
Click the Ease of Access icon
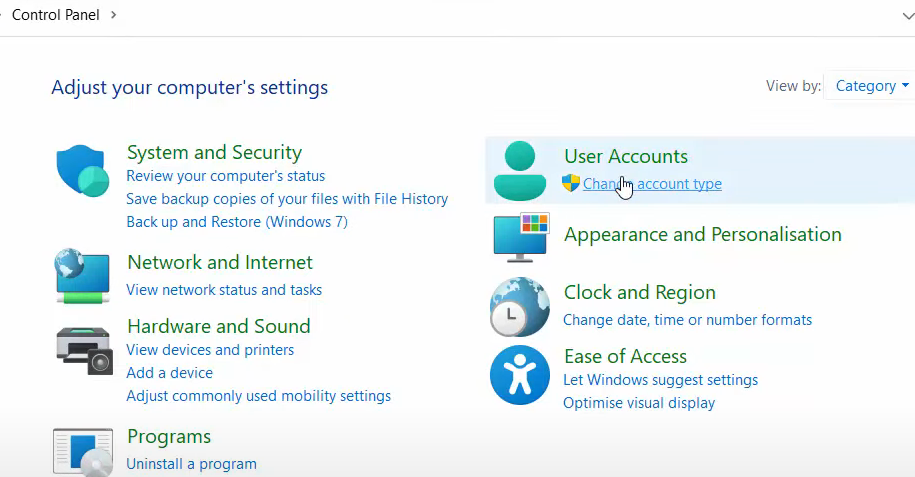click(x=520, y=375)
